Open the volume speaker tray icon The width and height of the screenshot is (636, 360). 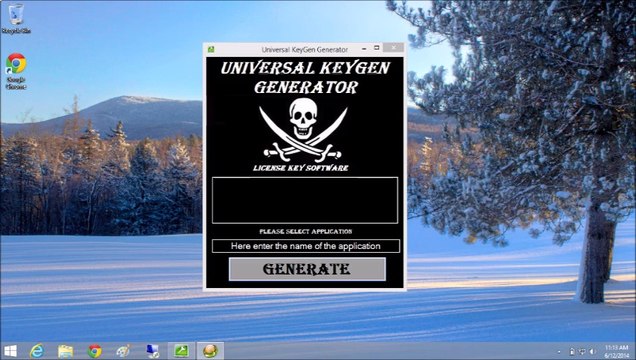pos(593,351)
